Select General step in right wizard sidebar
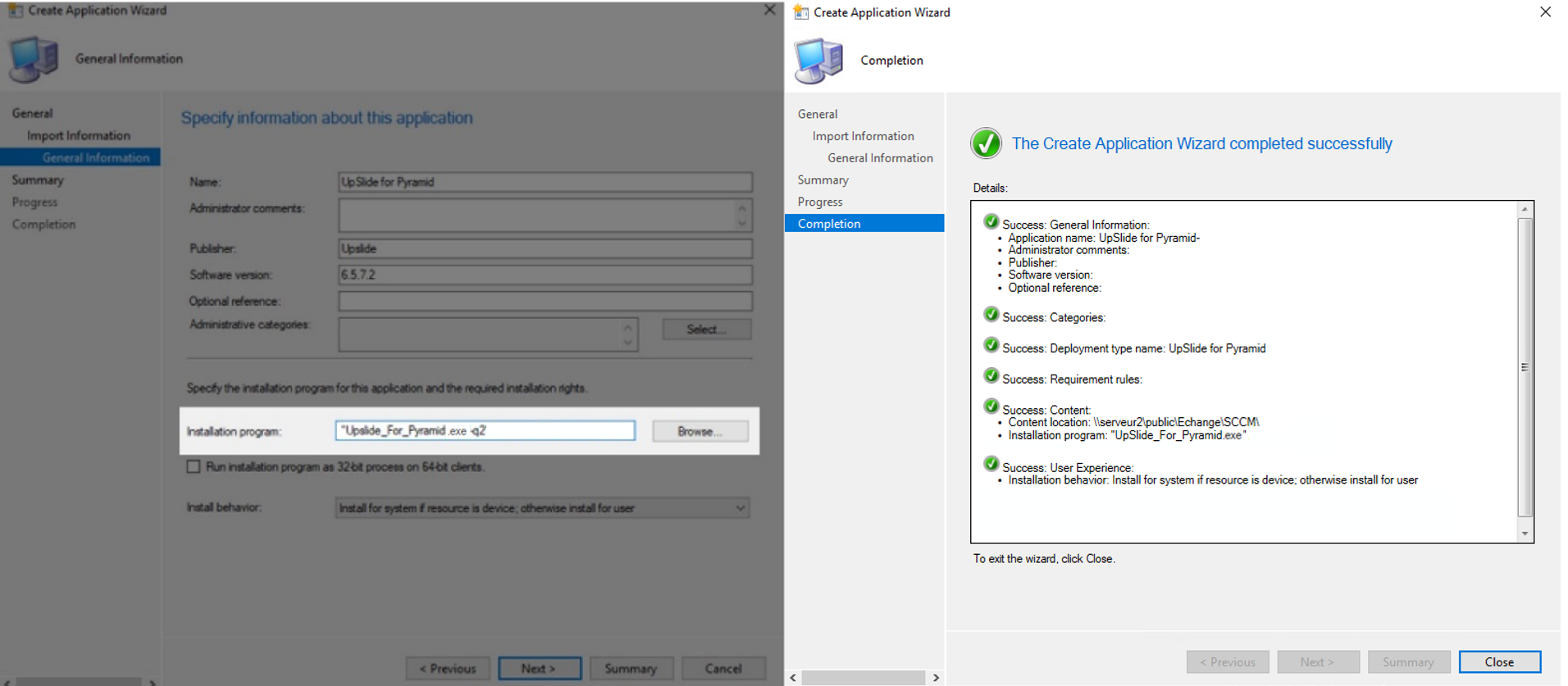This screenshot has height=686, width=1568. pos(818,114)
